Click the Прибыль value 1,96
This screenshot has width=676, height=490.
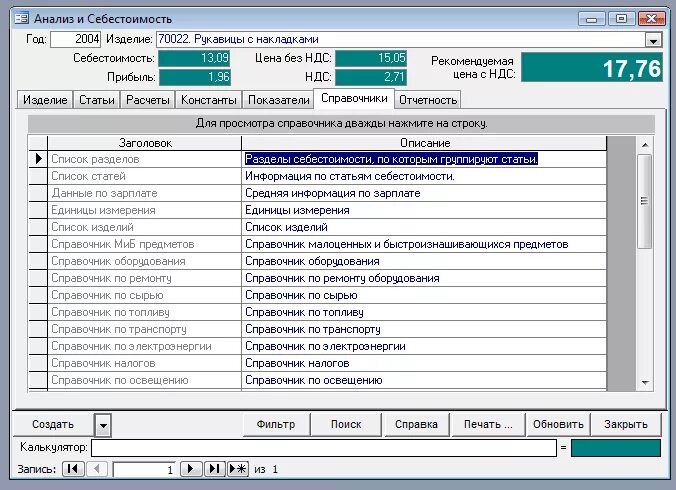point(194,77)
